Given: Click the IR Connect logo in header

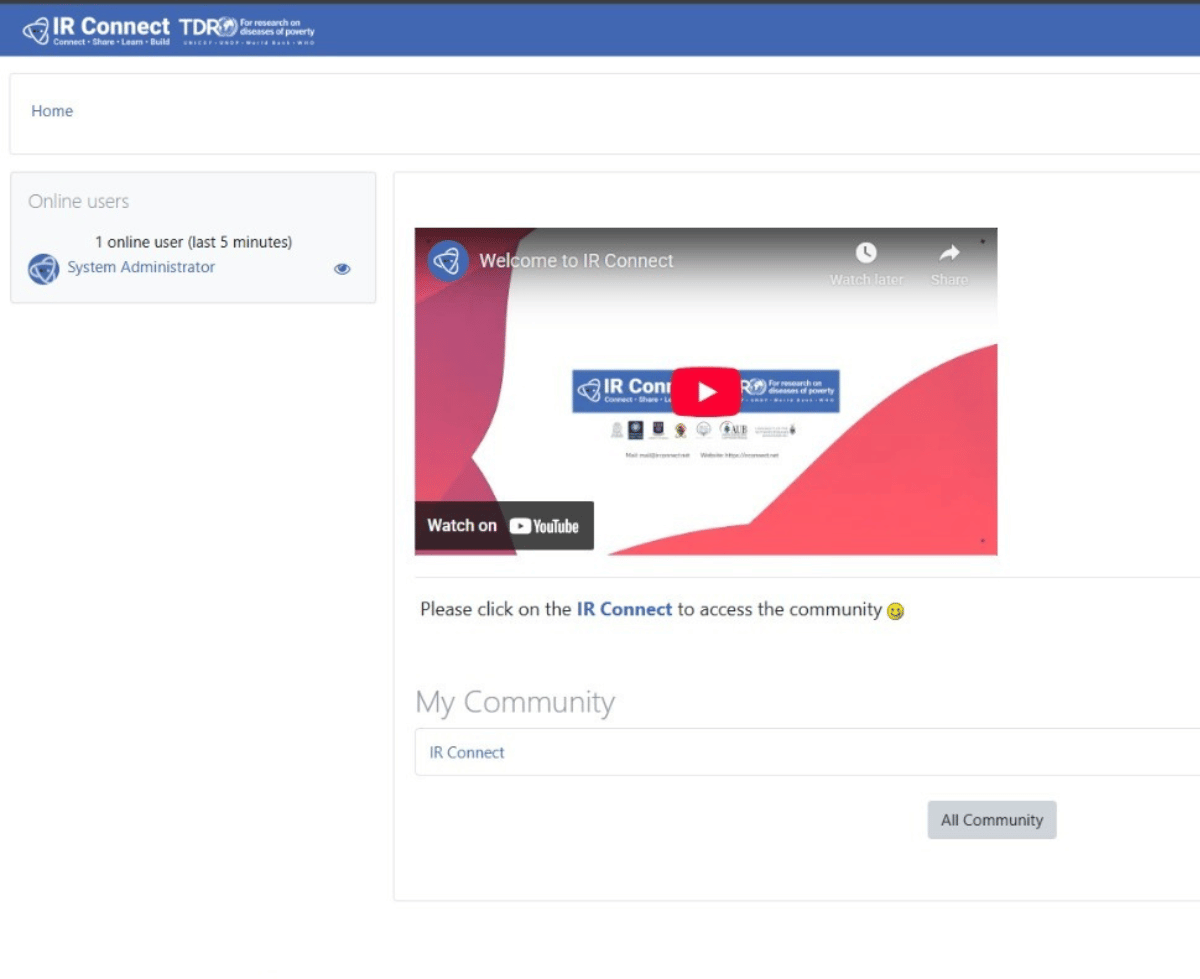Looking at the screenshot, I should [x=96, y=31].
